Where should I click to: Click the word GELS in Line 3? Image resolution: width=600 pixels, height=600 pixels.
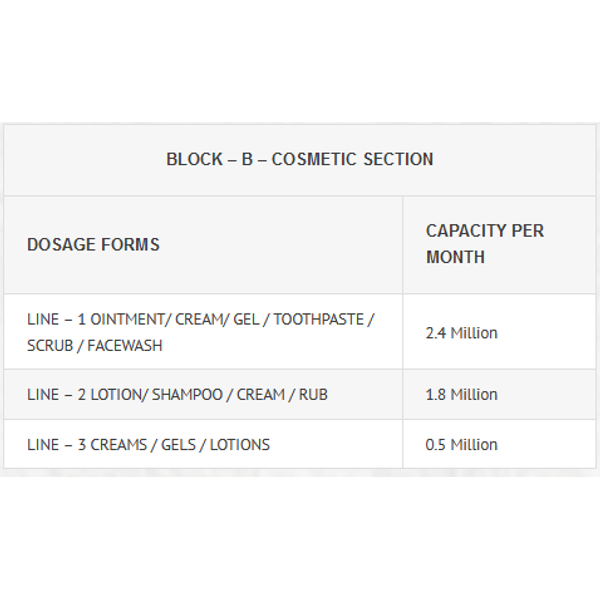click(178, 445)
